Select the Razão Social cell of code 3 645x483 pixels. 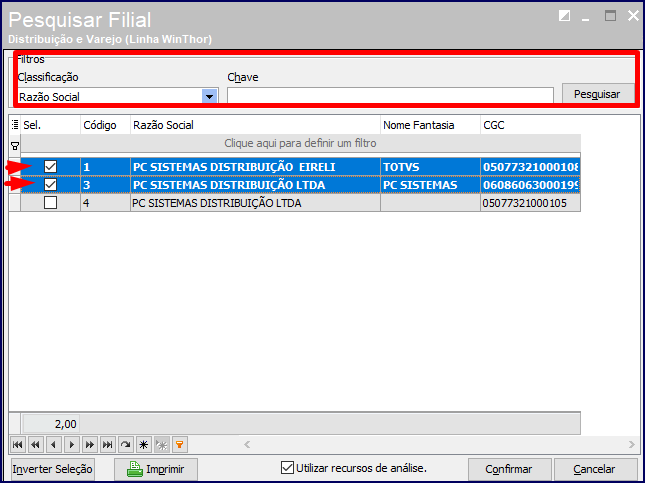255,185
